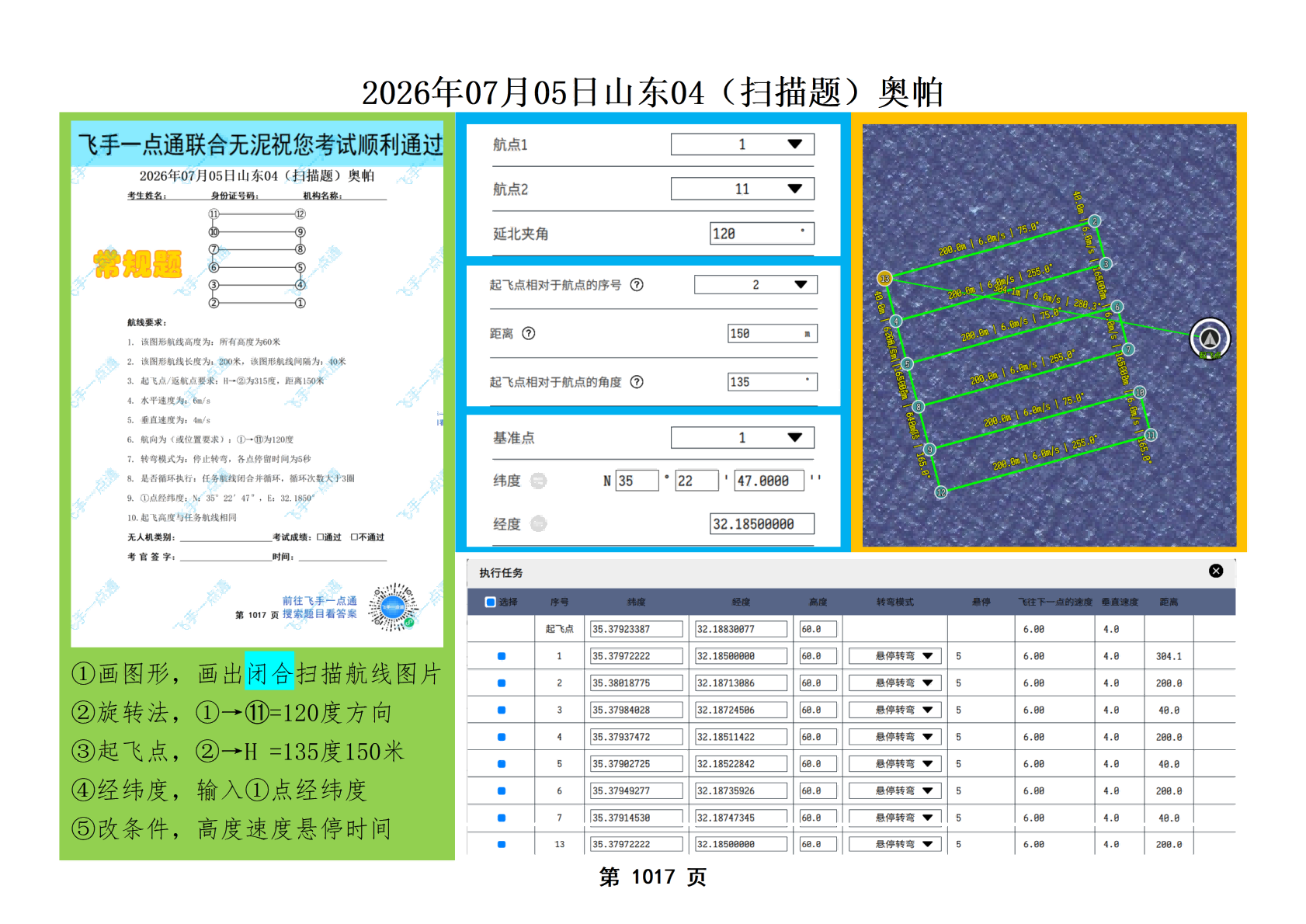
Task: Open 悬停转弯 dropdown in row 1
Action: click(895, 656)
